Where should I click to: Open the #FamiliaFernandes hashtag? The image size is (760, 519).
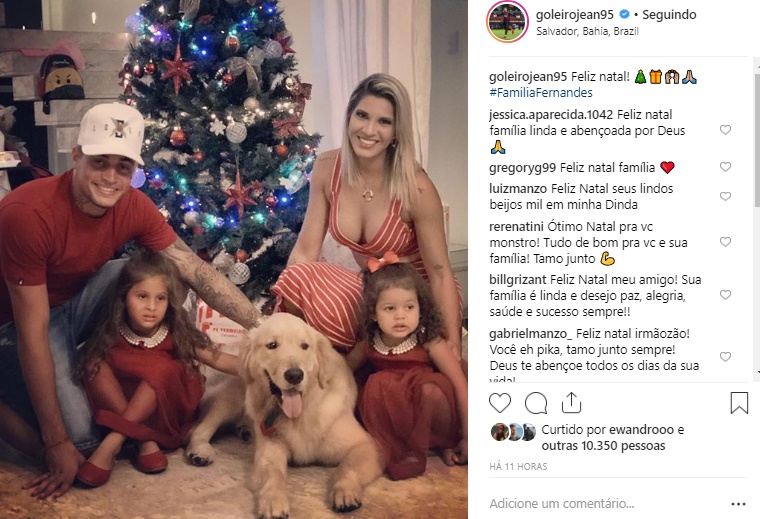coord(540,93)
